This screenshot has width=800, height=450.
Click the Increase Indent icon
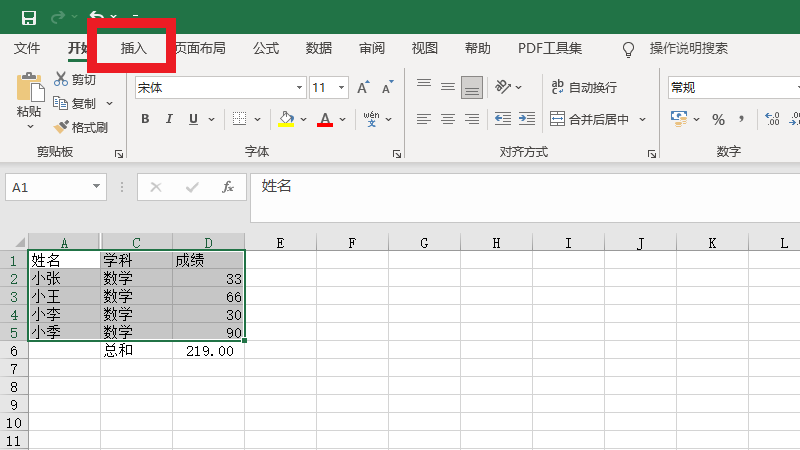[526, 119]
